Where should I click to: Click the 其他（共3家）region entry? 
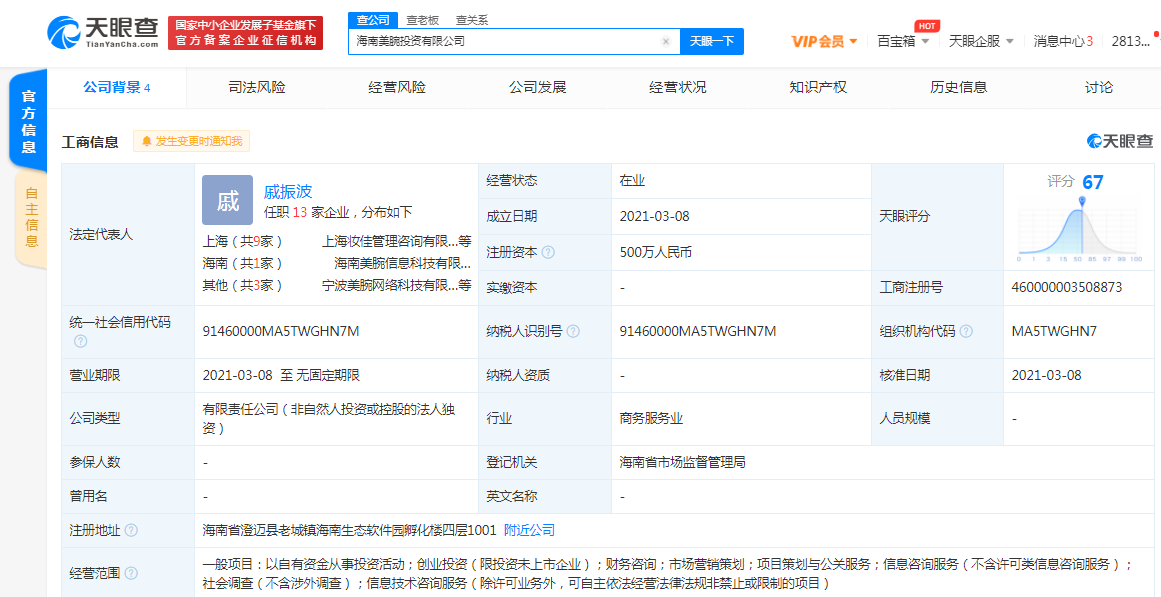pyautogui.click(x=242, y=285)
